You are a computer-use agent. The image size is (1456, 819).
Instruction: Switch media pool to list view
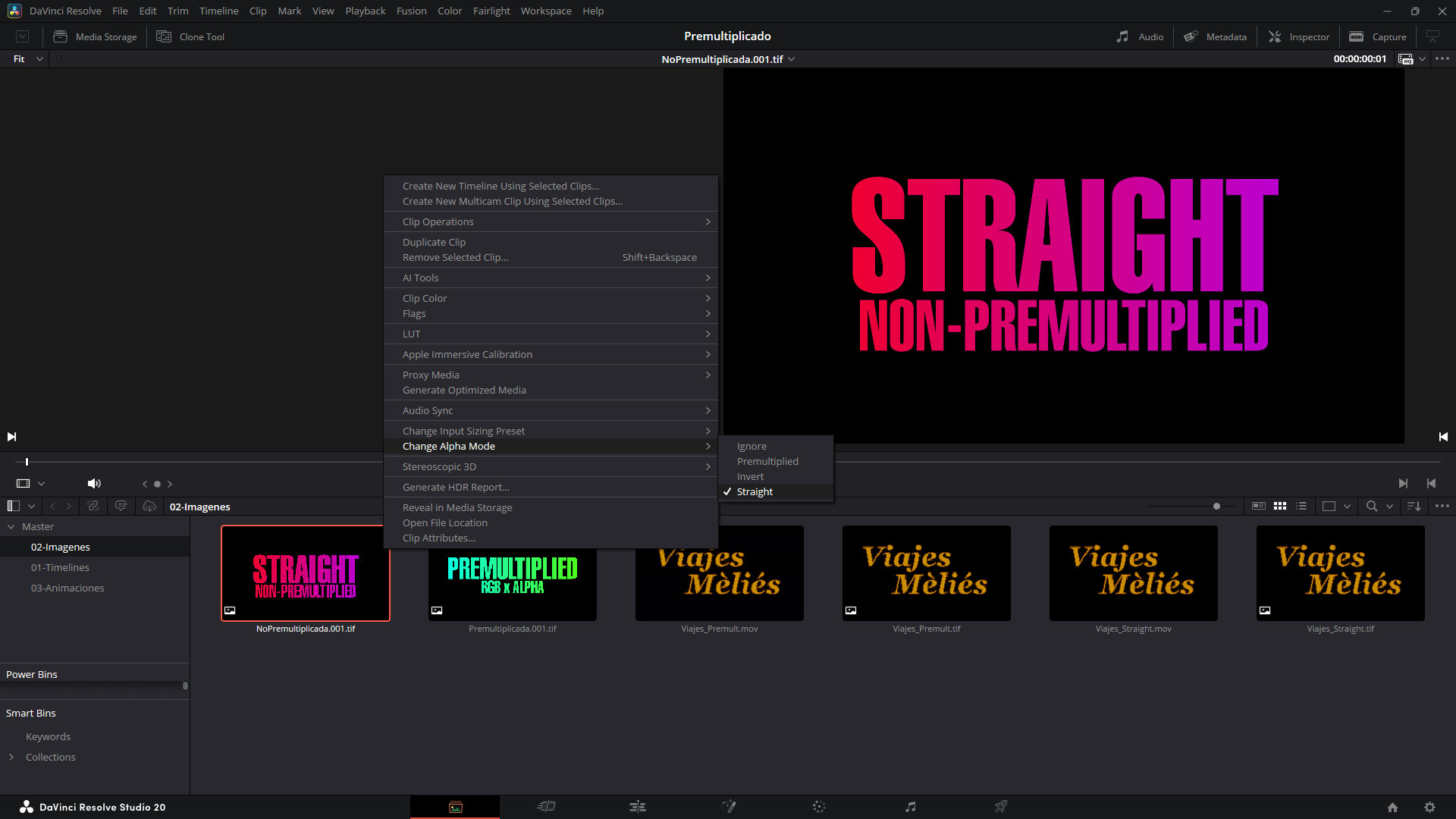(1301, 506)
